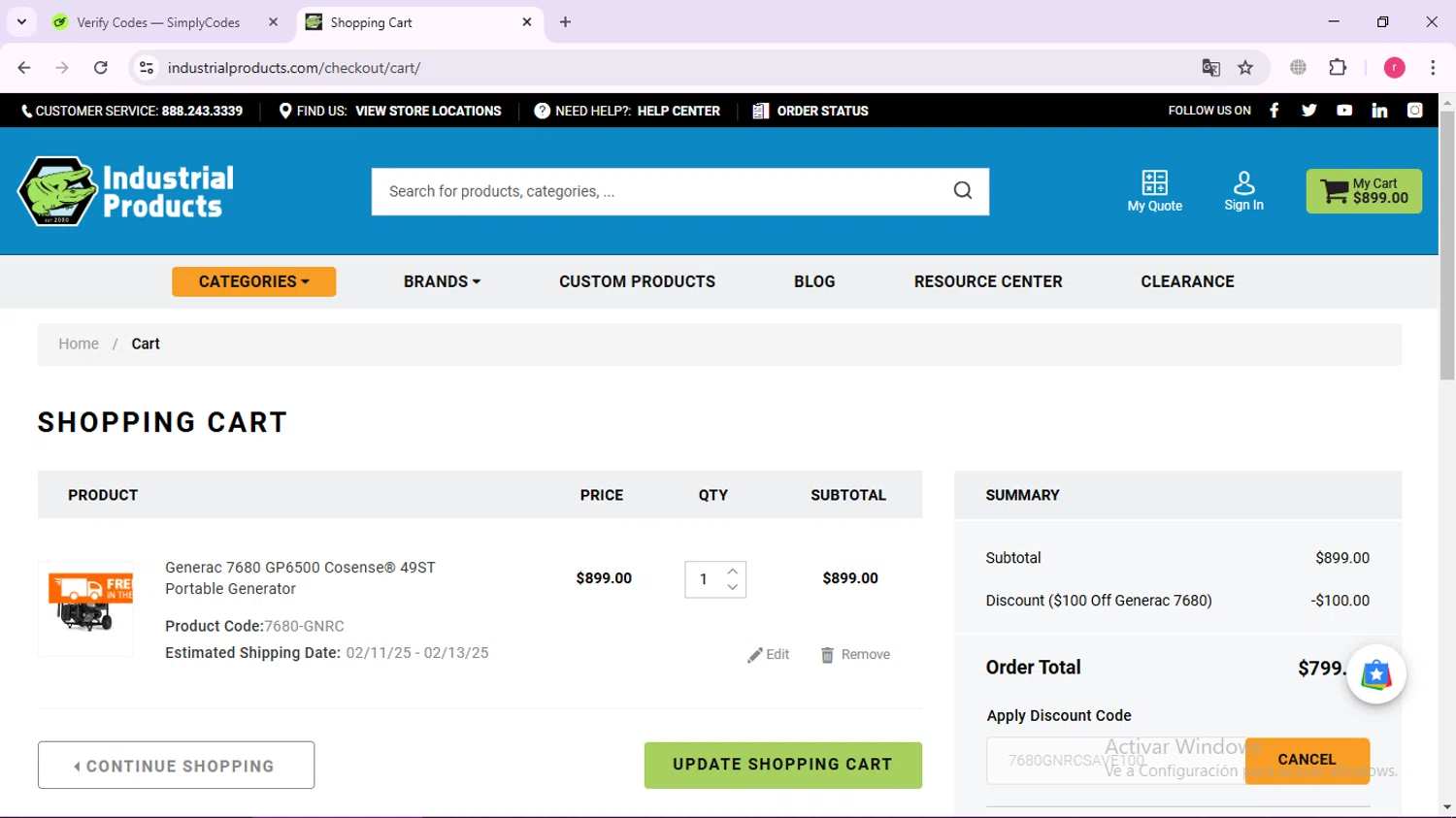Viewport: 1456px width, 818px height.
Task: Open the YouTube social icon
Action: coord(1344,111)
